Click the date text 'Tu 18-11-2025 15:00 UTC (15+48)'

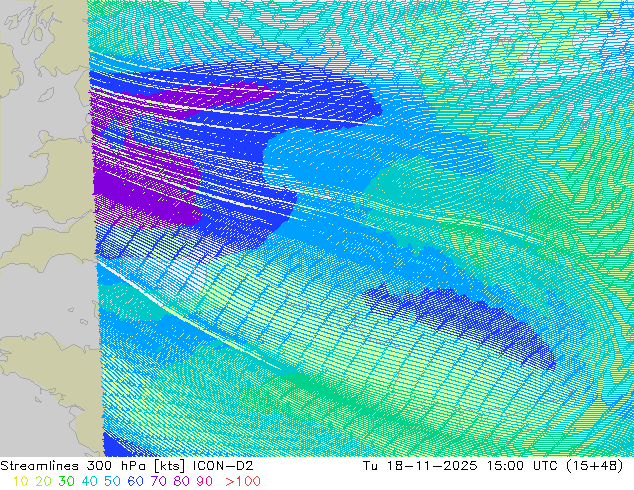pyautogui.click(x=493, y=466)
